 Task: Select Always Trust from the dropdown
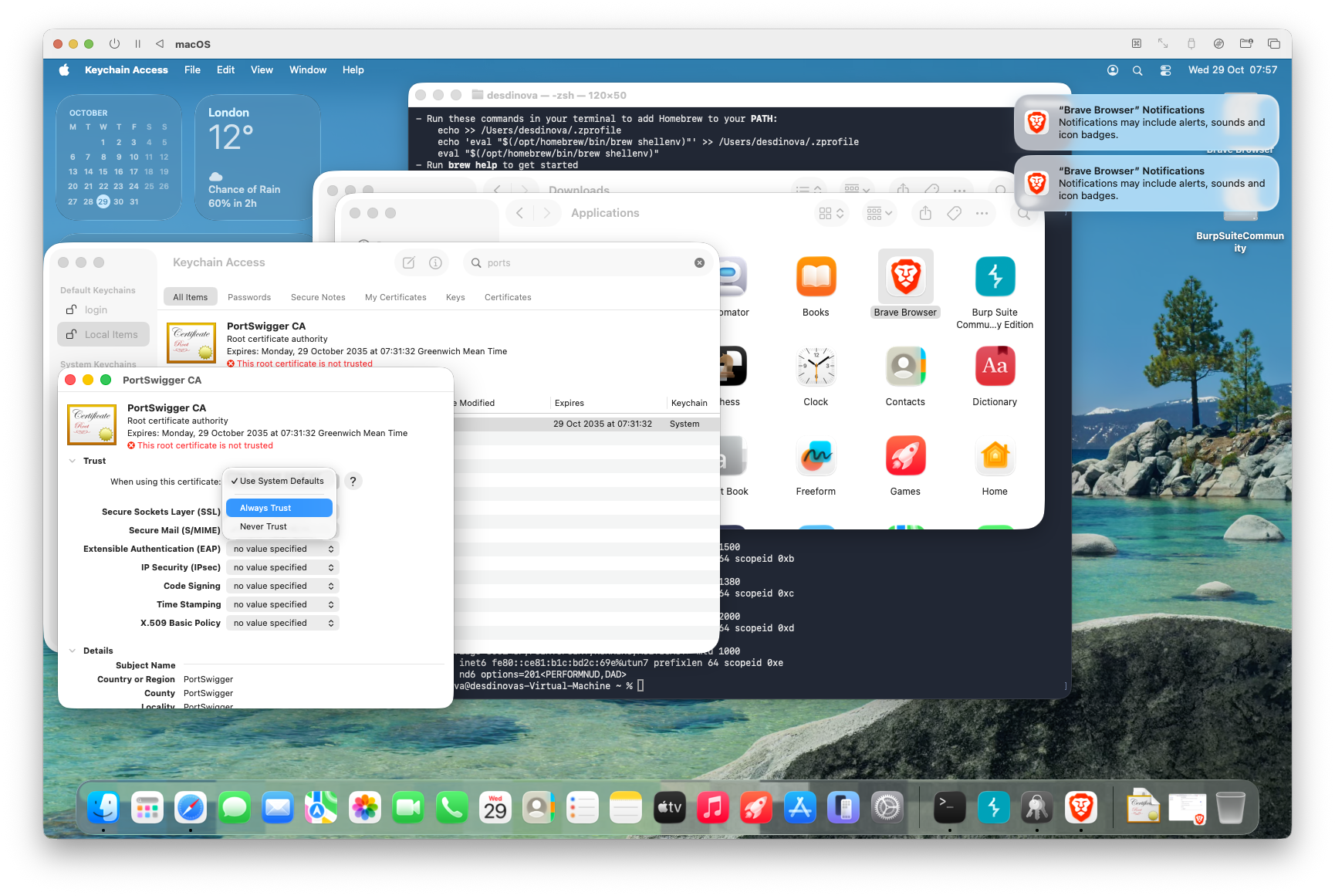coord(279,508)
